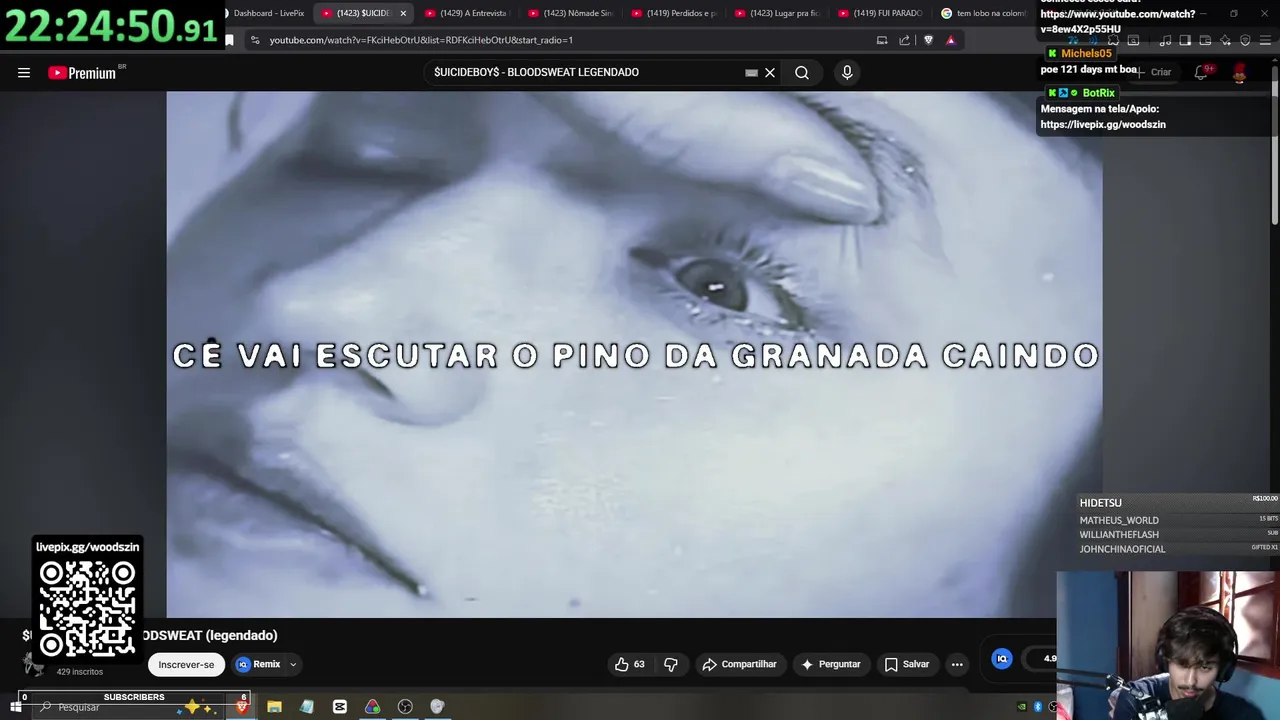The image size is (1280, 720).
Task: Save the video with Salvar
Action: pyautogui.click(x=907, y=664)
